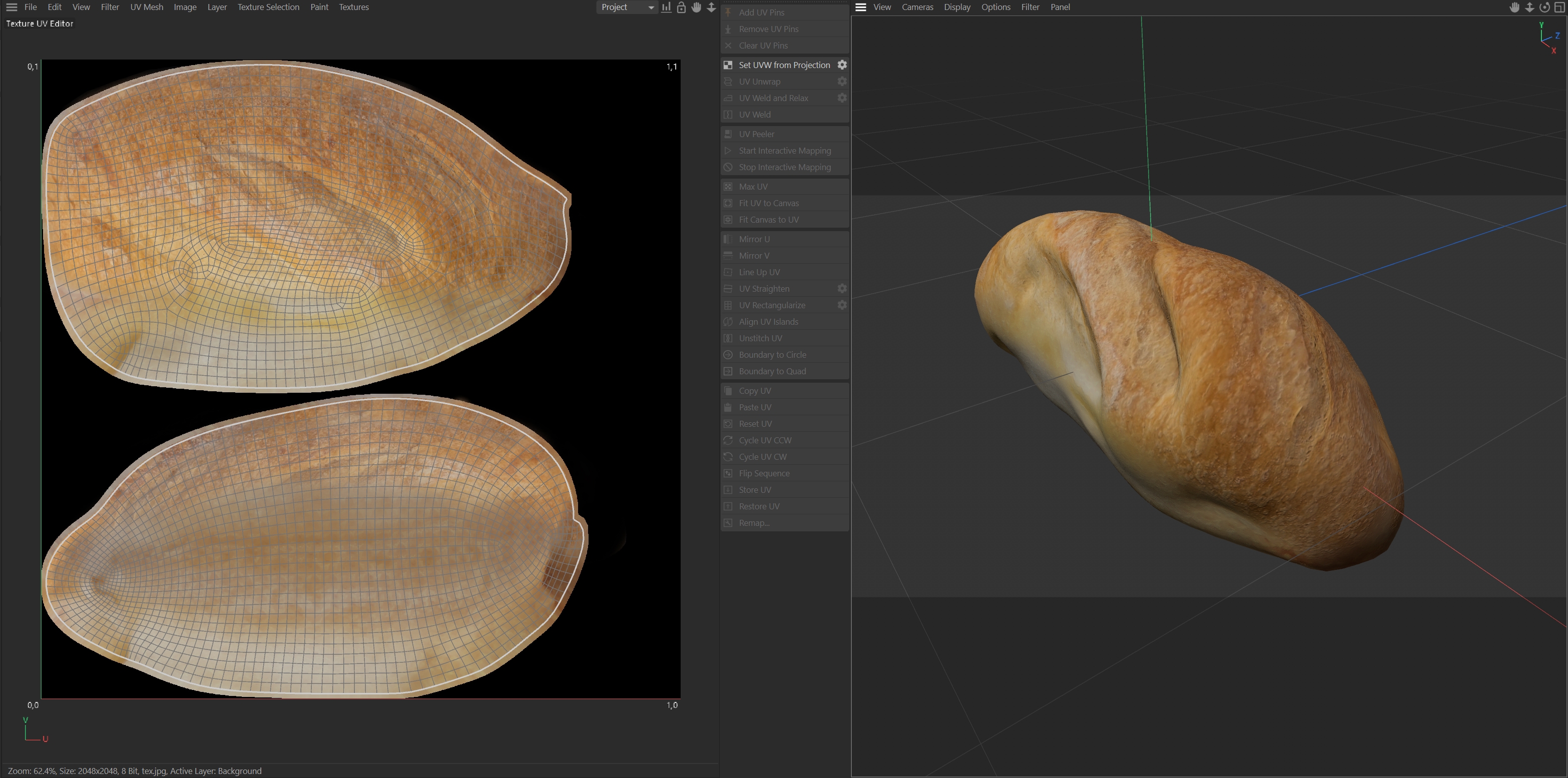Open the Project dropdown

pos(626,8)
